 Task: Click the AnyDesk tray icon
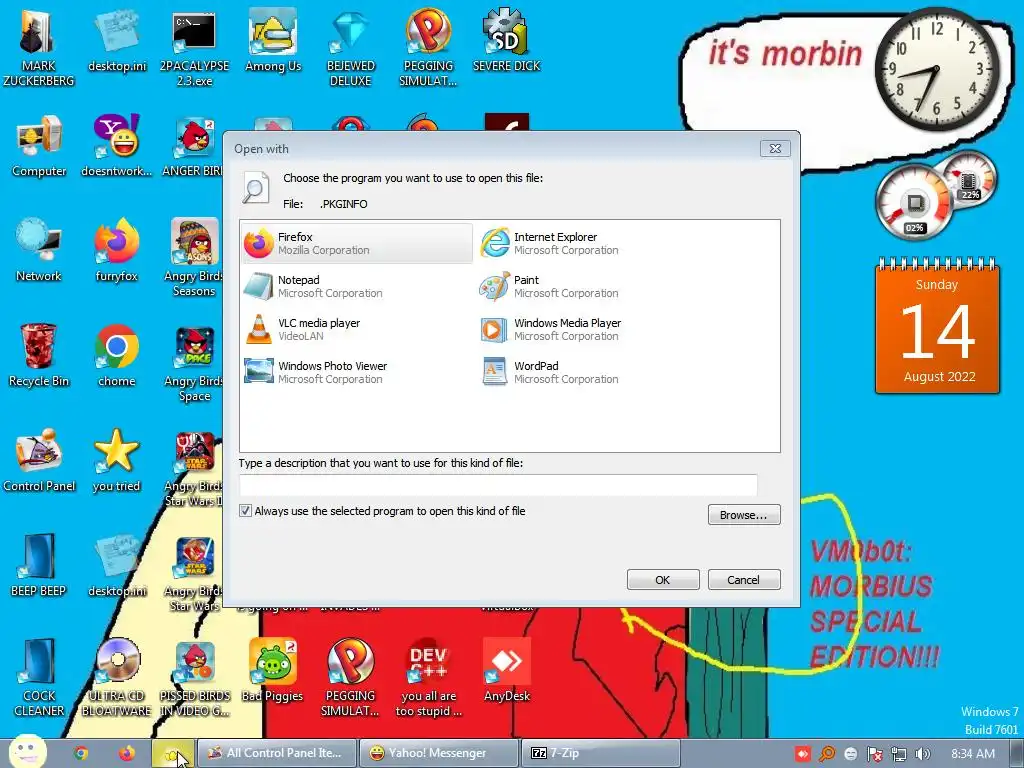[x=803, y=754]
